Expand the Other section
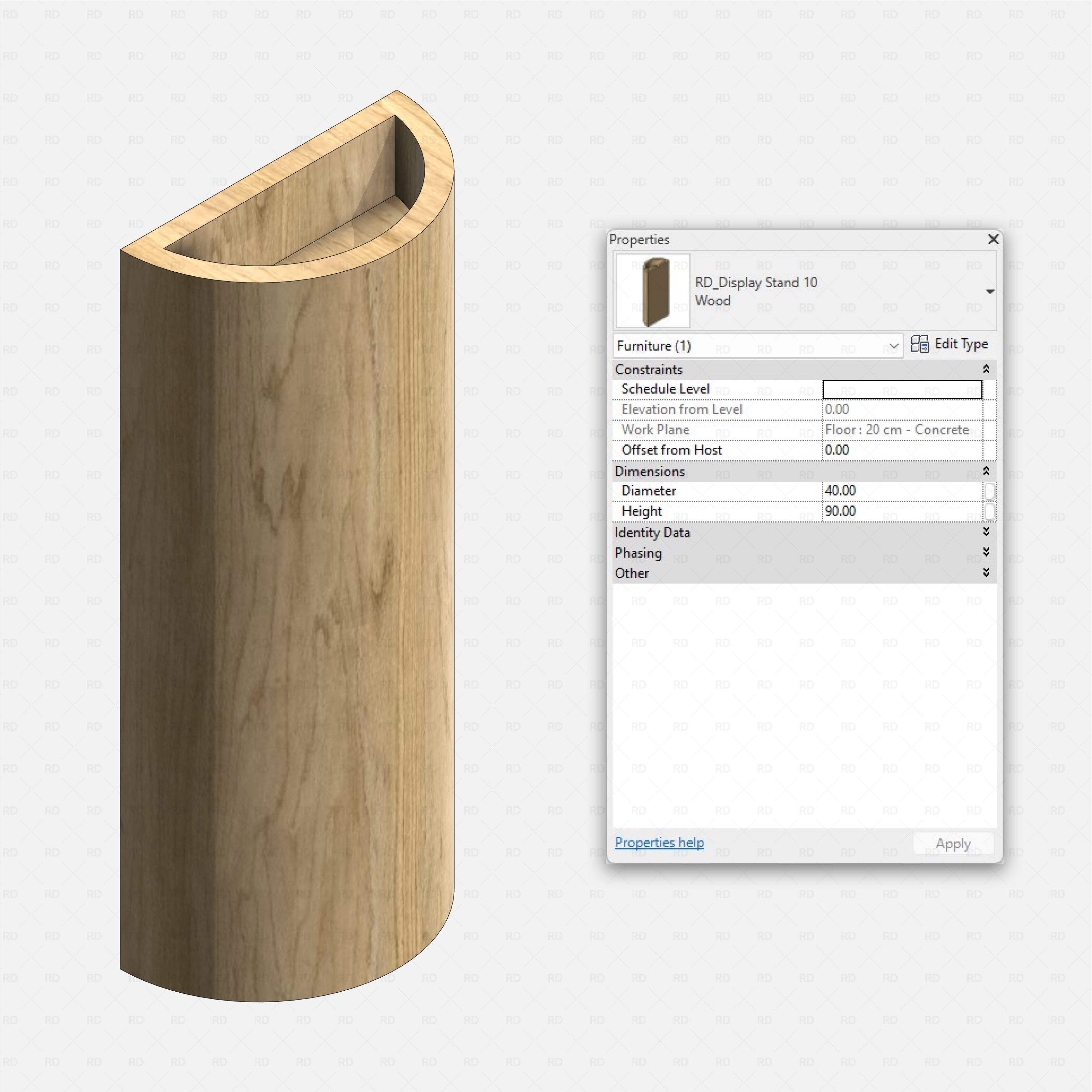 [x=986, y=573]
